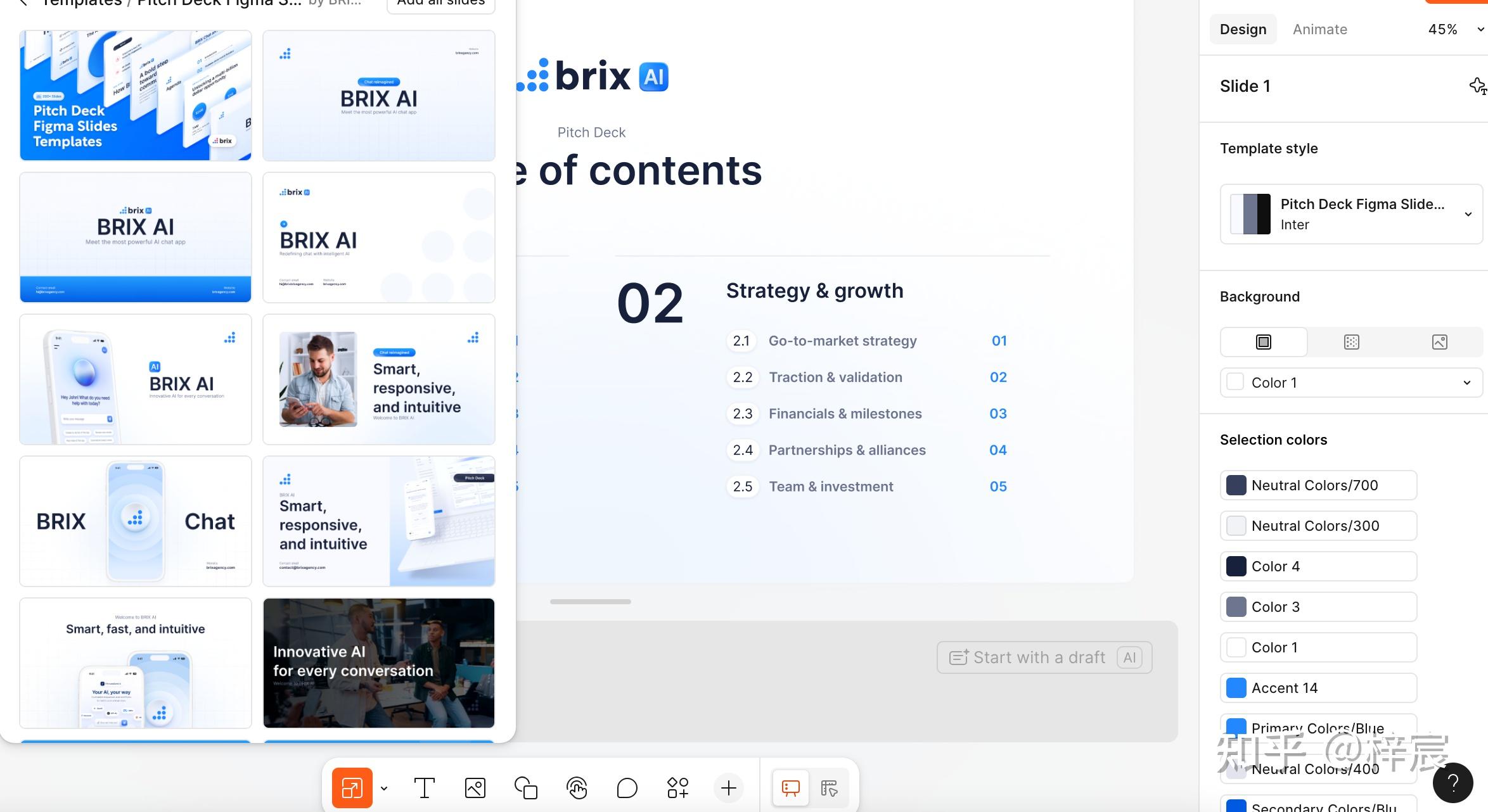Select the BRIX Chat slide thumbnail

[x=136, y=521]
